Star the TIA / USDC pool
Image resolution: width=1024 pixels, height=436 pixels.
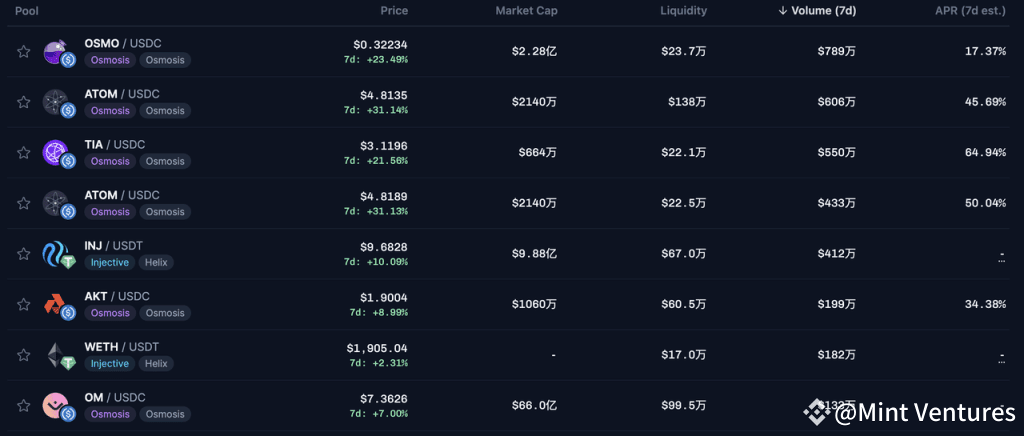tap(23, 153)
